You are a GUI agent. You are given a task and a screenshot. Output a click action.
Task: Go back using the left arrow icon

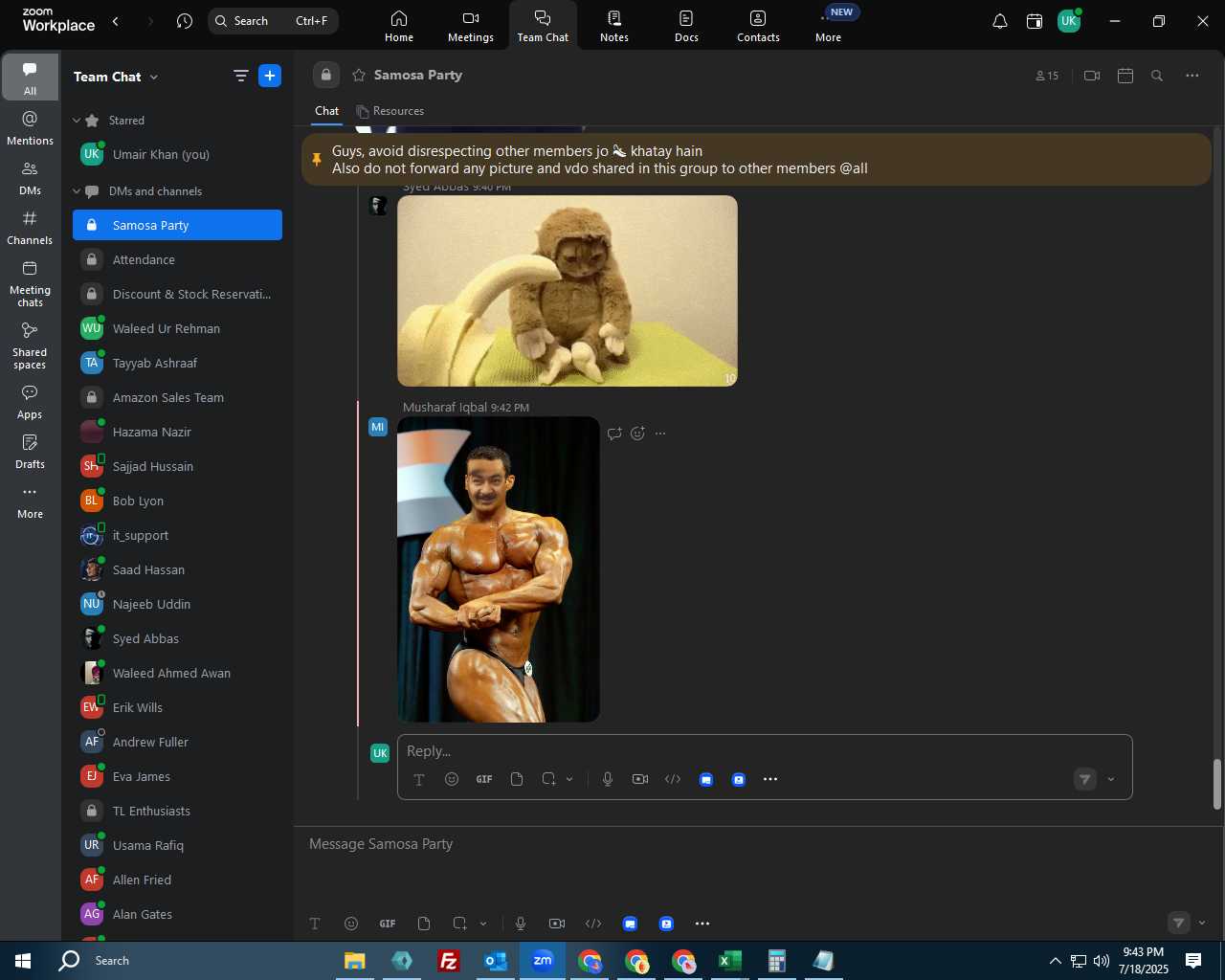(116, 21)
